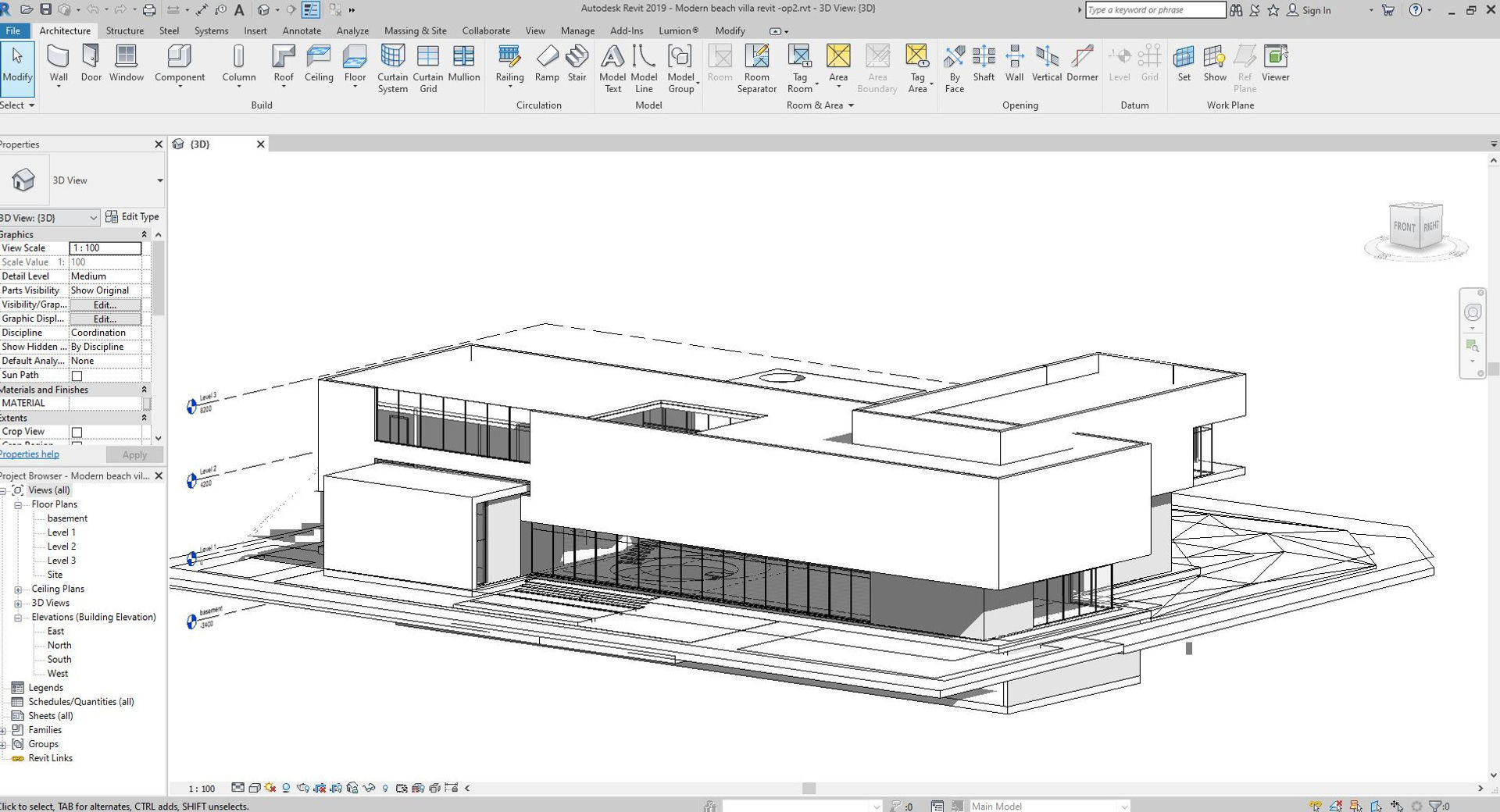This screenshot has height=812, width=1500.
Task: Click the Edit Type button
Action: click(x=132, y=217)
